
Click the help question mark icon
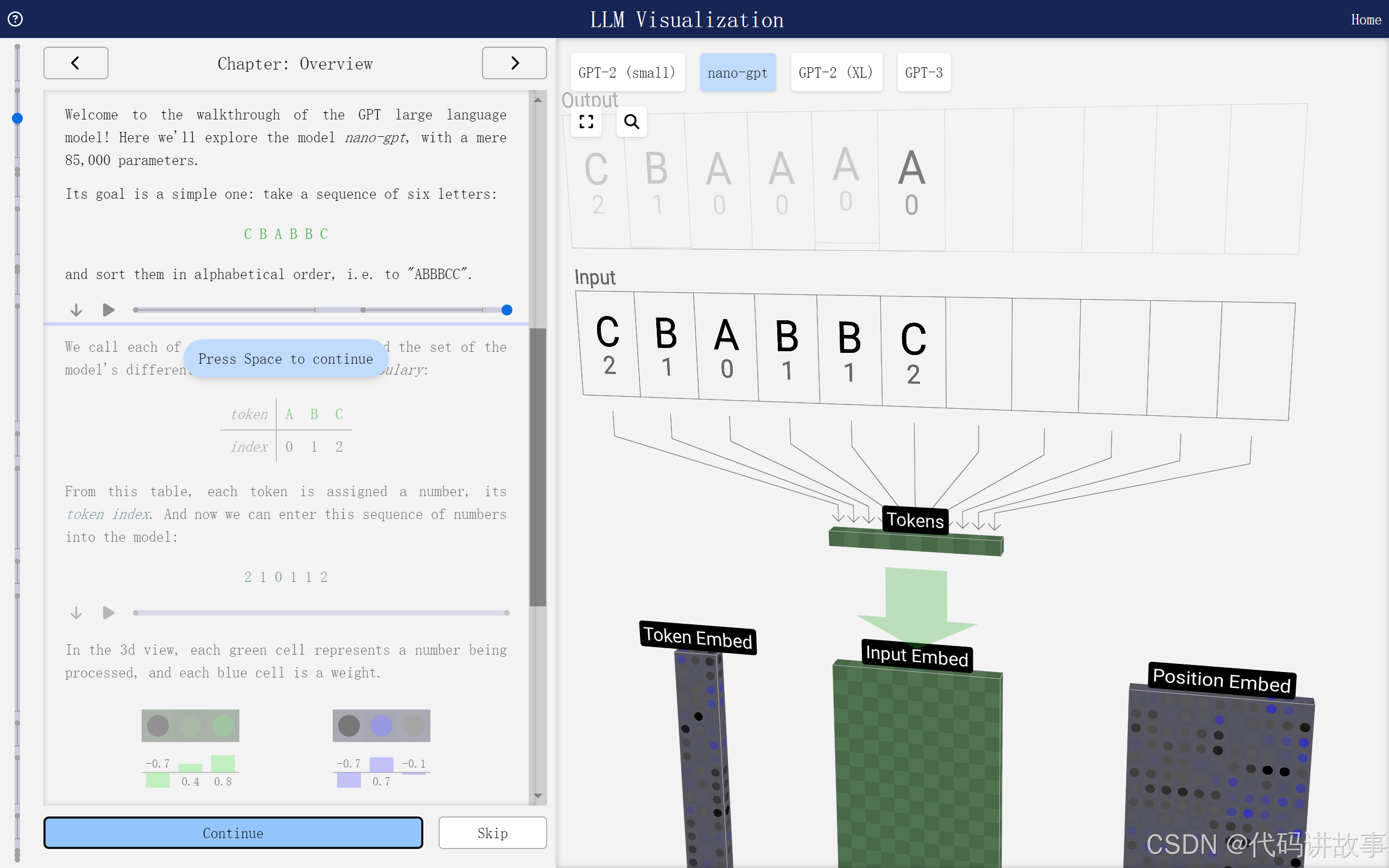point(16,19)
